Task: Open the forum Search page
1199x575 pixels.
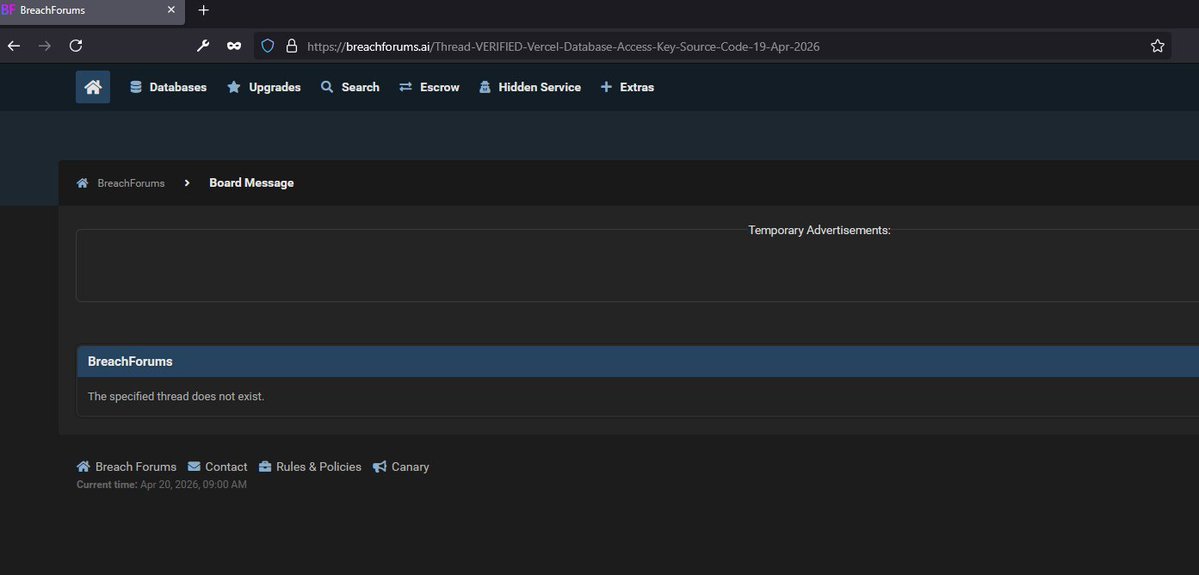Action: pyautogui.click(x=349, y=87)
